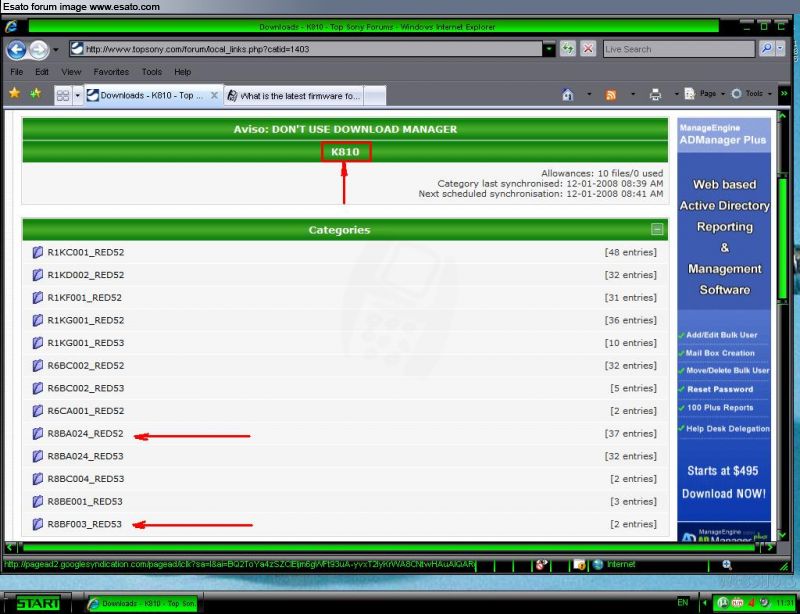Click the horizontal scrollbar of the page
The height and width of the screenshot is (614, 800).
point(390,548)
